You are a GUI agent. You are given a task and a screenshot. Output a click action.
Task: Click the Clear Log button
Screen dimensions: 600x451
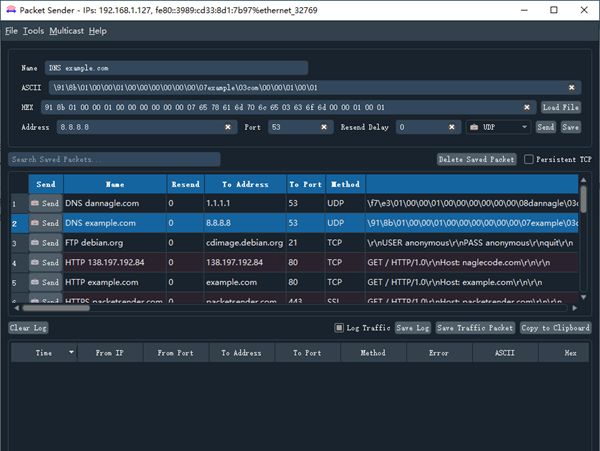(28, 328)
